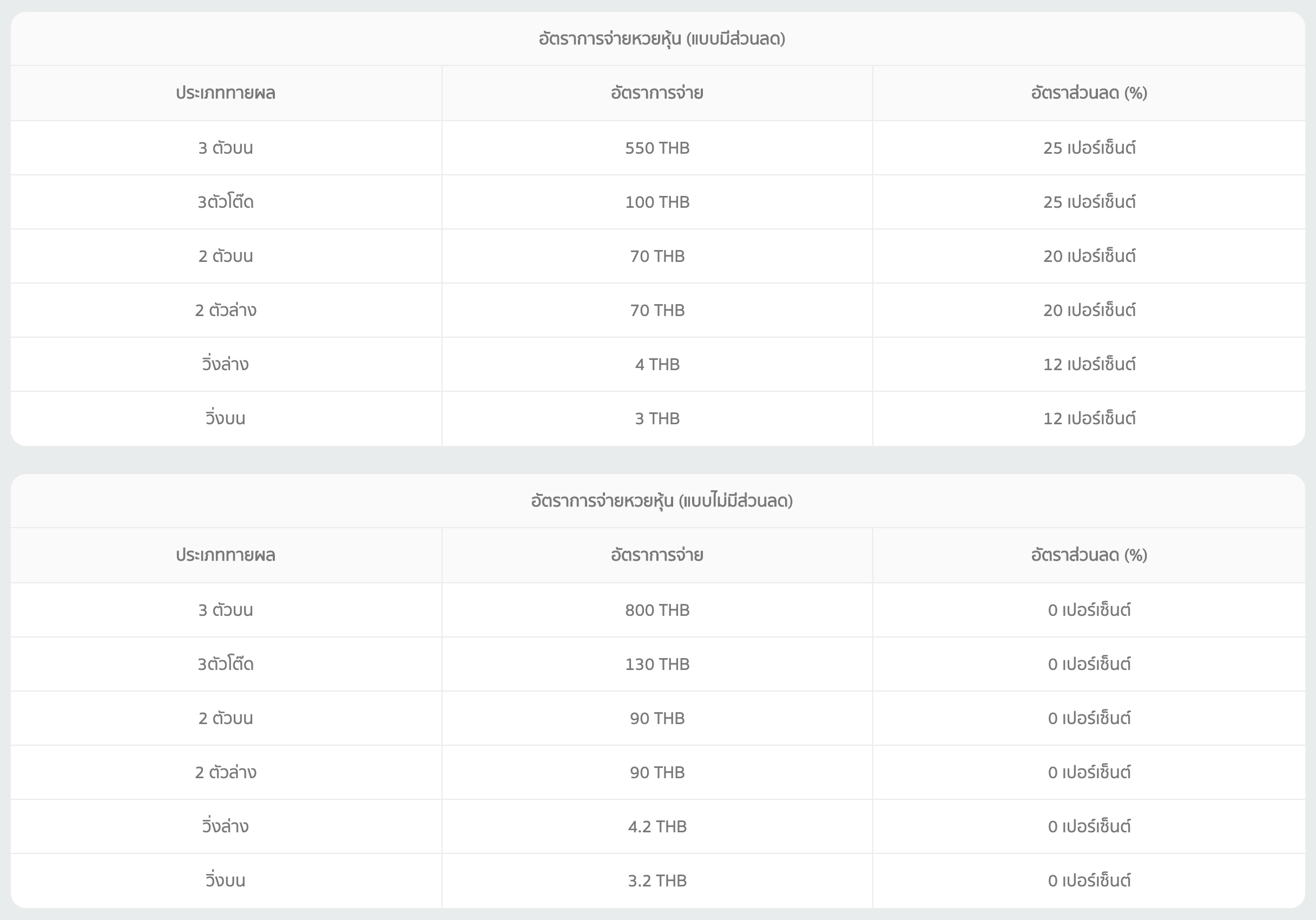Click the 3.2 THB payout cell

click(657, 880)
